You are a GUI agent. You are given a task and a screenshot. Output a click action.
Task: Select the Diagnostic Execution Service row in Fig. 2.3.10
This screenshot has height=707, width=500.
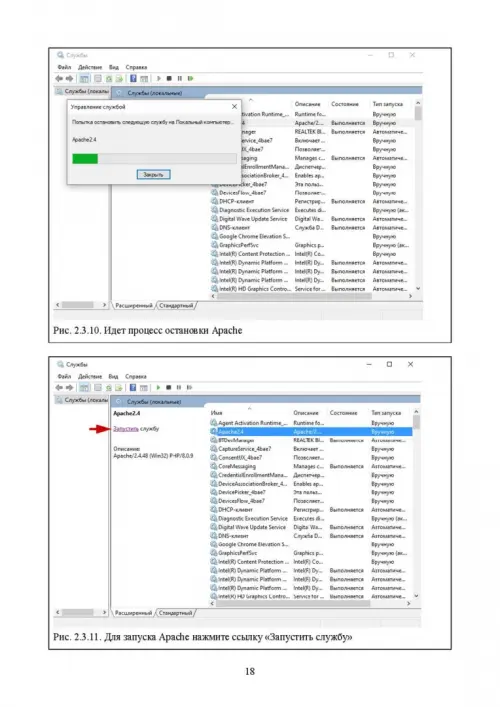pos(312,210)
